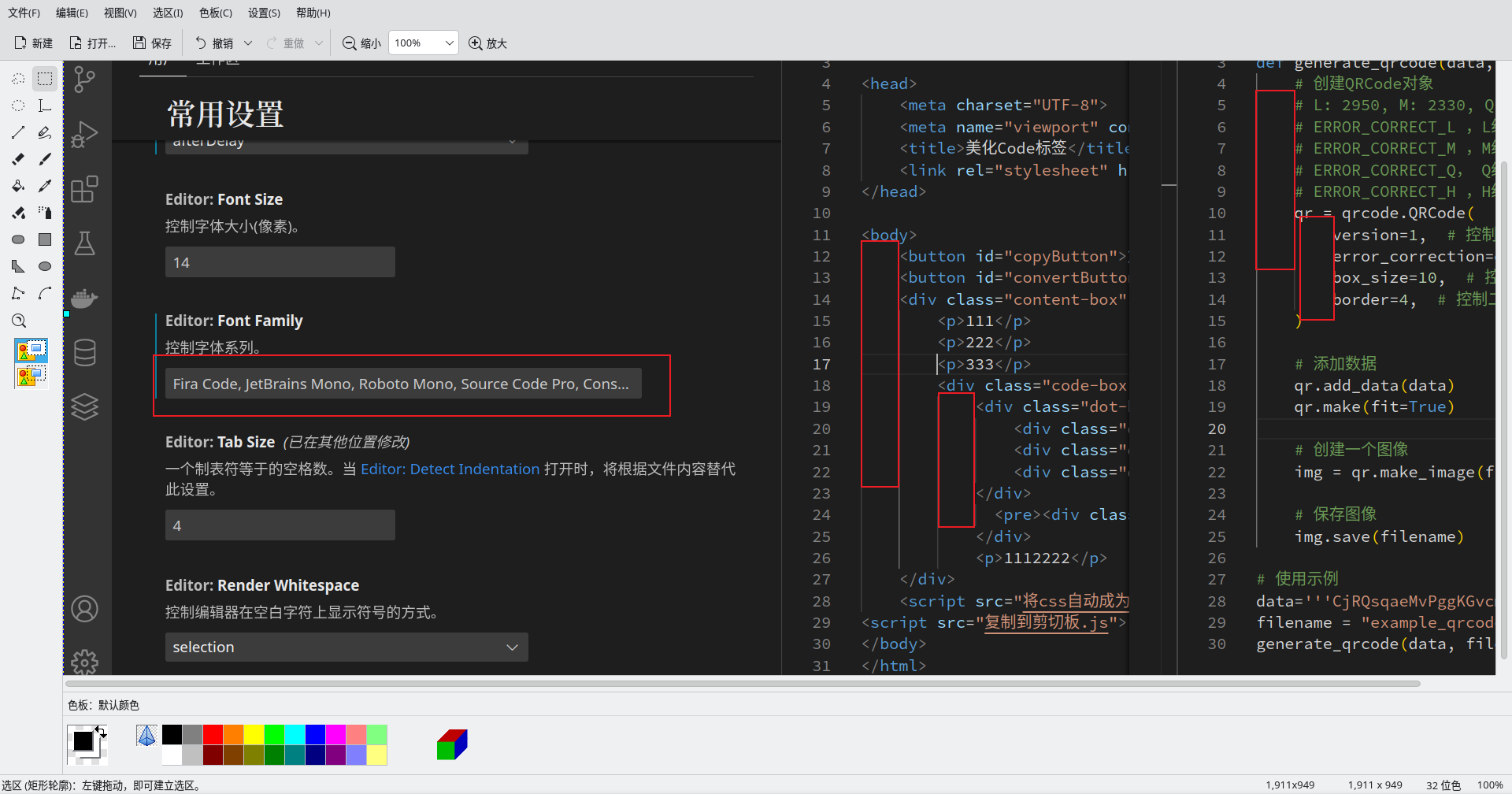
Task: Click the 新建 new file button
Action: [34, 43]
